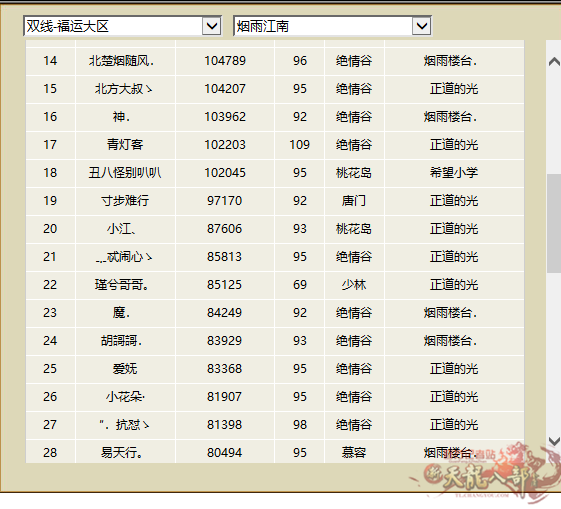Click rank number 14
This screenshot has width=561, height=509.
tap(50, 61)
